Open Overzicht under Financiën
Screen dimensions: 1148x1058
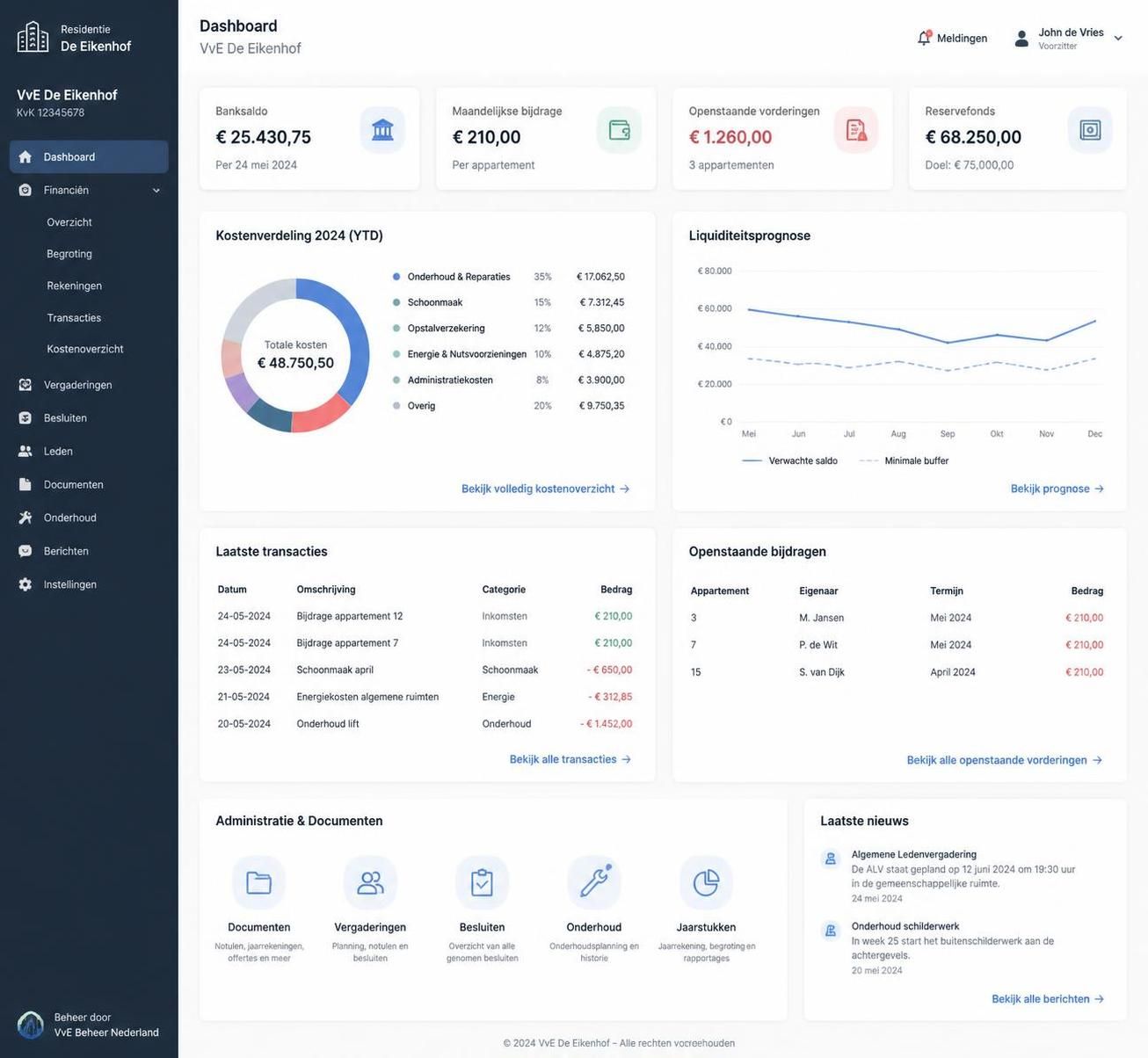[69, 222]
